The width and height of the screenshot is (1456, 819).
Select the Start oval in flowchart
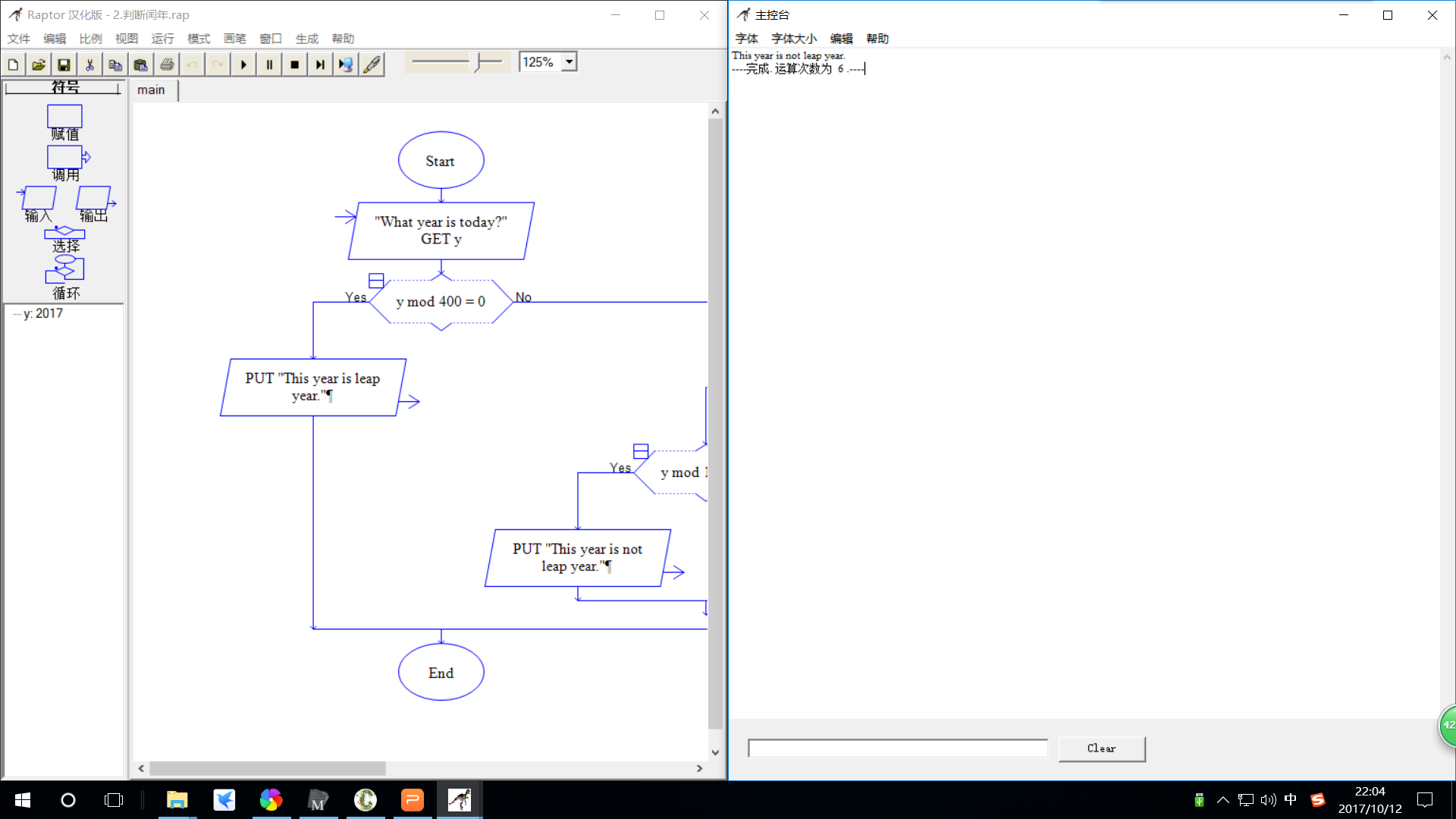[x=441, y=161]
